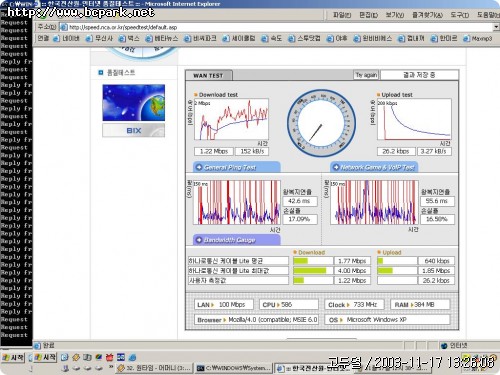Click the earth and space thumbnail image
This screenshot has width=500, height=375.
134,103
